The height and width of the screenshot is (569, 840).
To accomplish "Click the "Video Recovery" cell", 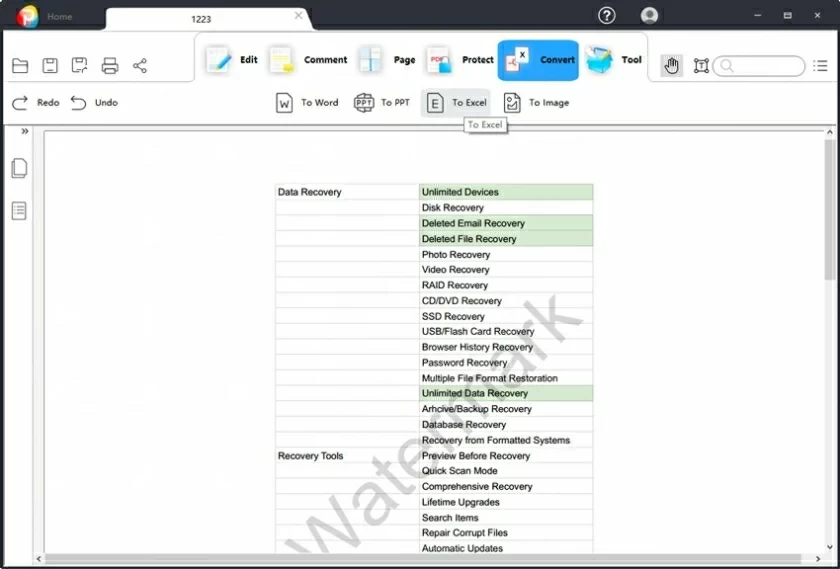I will tap(506, 269).
